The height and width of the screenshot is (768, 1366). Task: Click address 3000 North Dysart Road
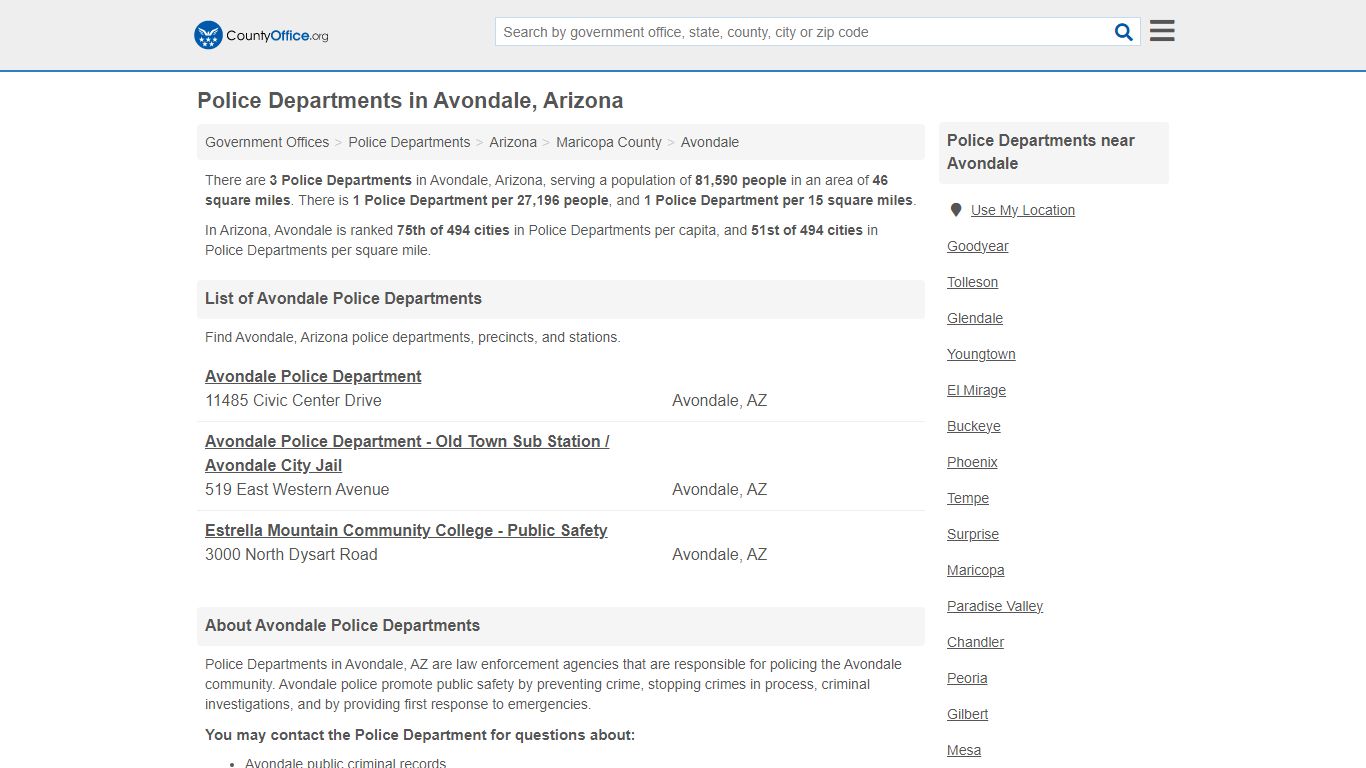[x=291, y=554]
